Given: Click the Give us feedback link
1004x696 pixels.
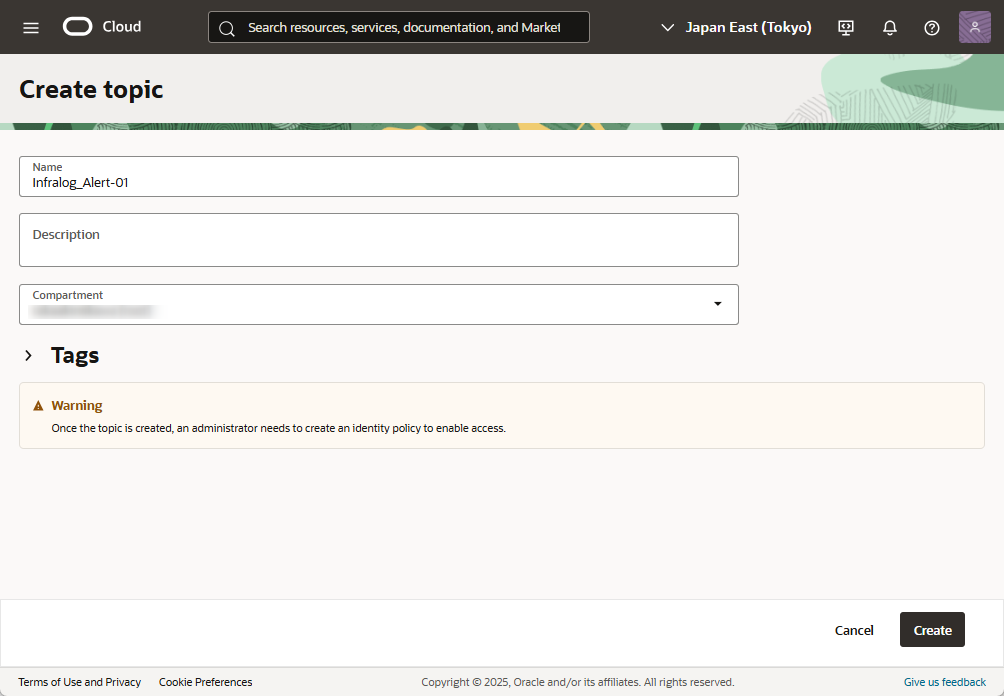Looking at the screenshot, I should [x=944, y=682].
